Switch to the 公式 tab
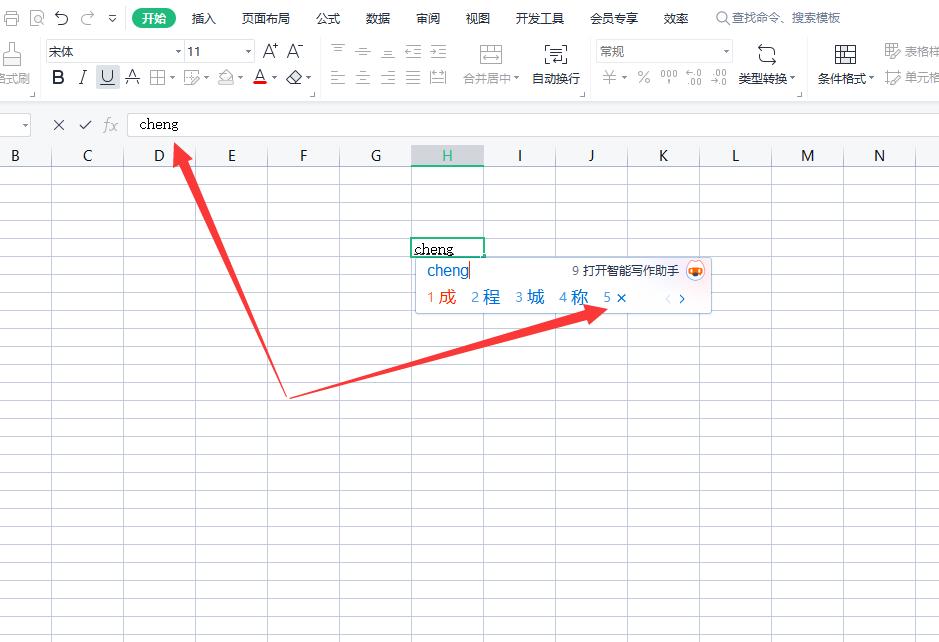Screen dimensions: 939x642 coord(328,19)
